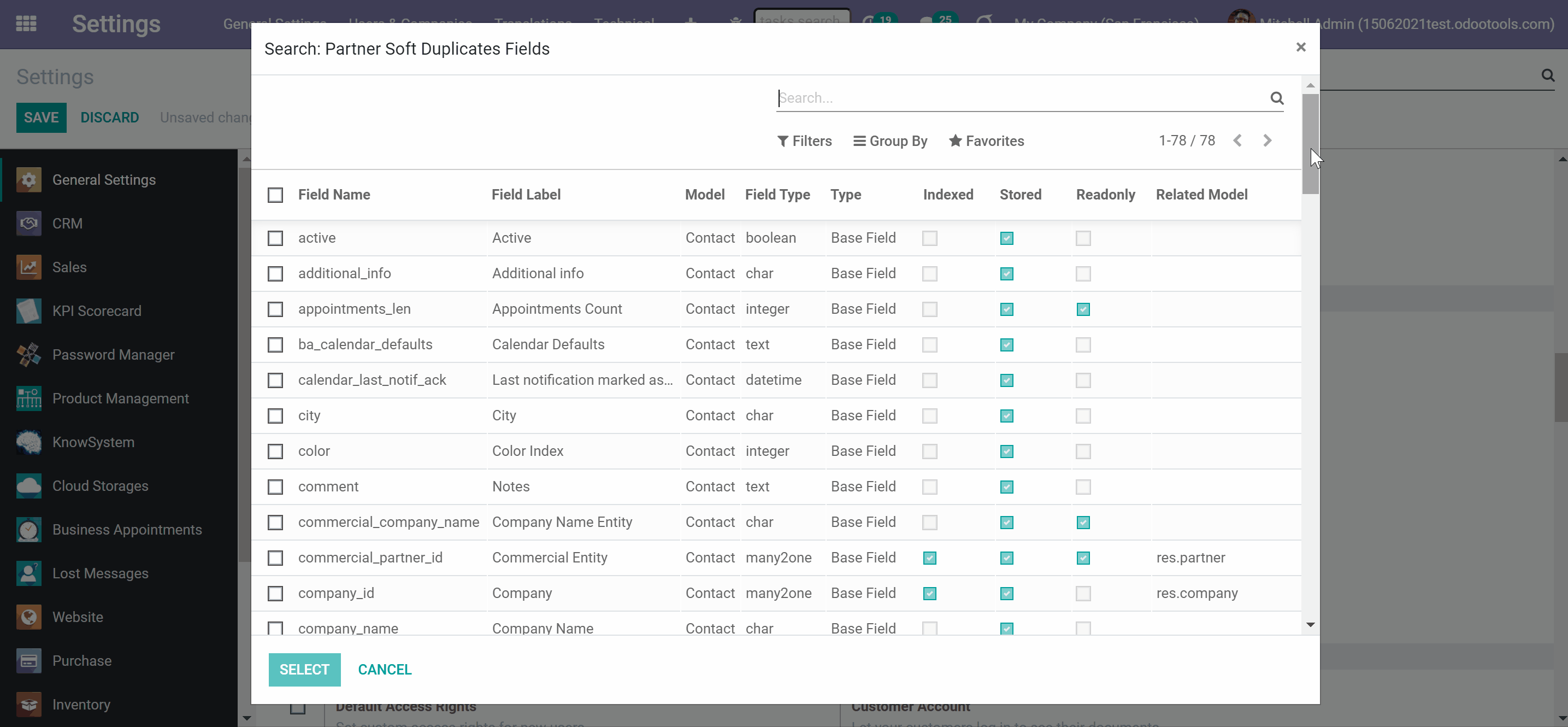Sort by Stored column header
1568x727 pixels.
pos(1020,194)
